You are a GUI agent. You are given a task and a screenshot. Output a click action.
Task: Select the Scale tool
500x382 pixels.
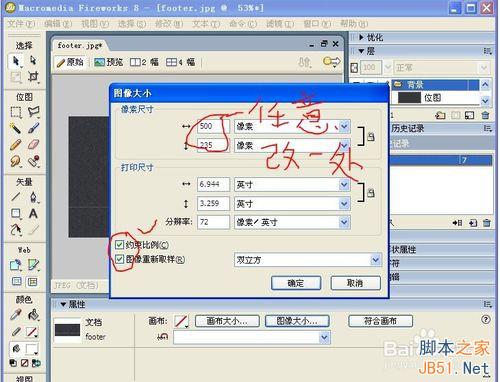16,77
